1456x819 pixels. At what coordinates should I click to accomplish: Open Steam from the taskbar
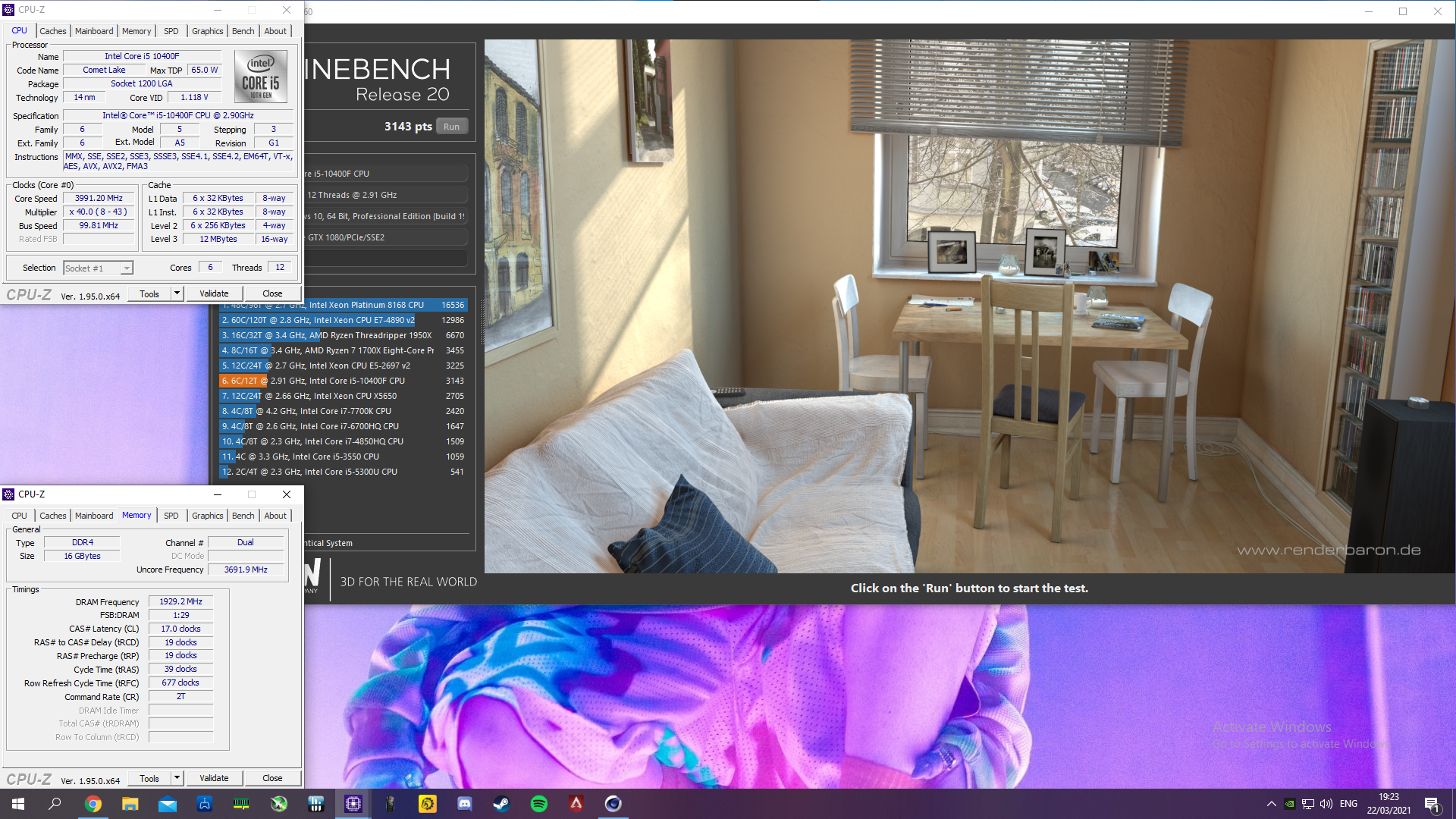point(502,804)
